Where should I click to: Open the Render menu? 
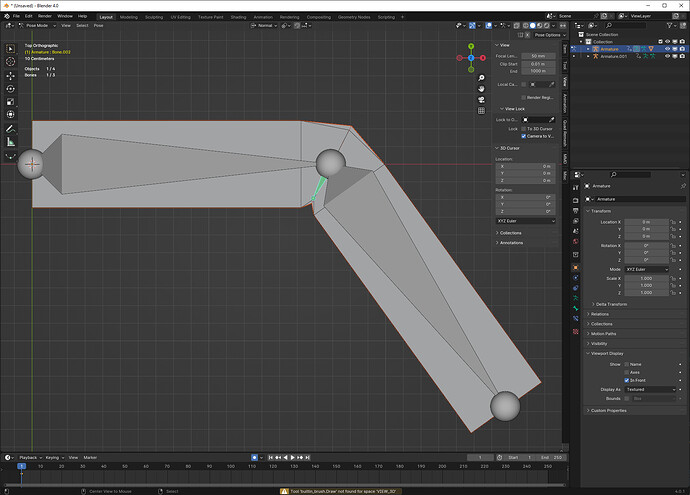44,16
